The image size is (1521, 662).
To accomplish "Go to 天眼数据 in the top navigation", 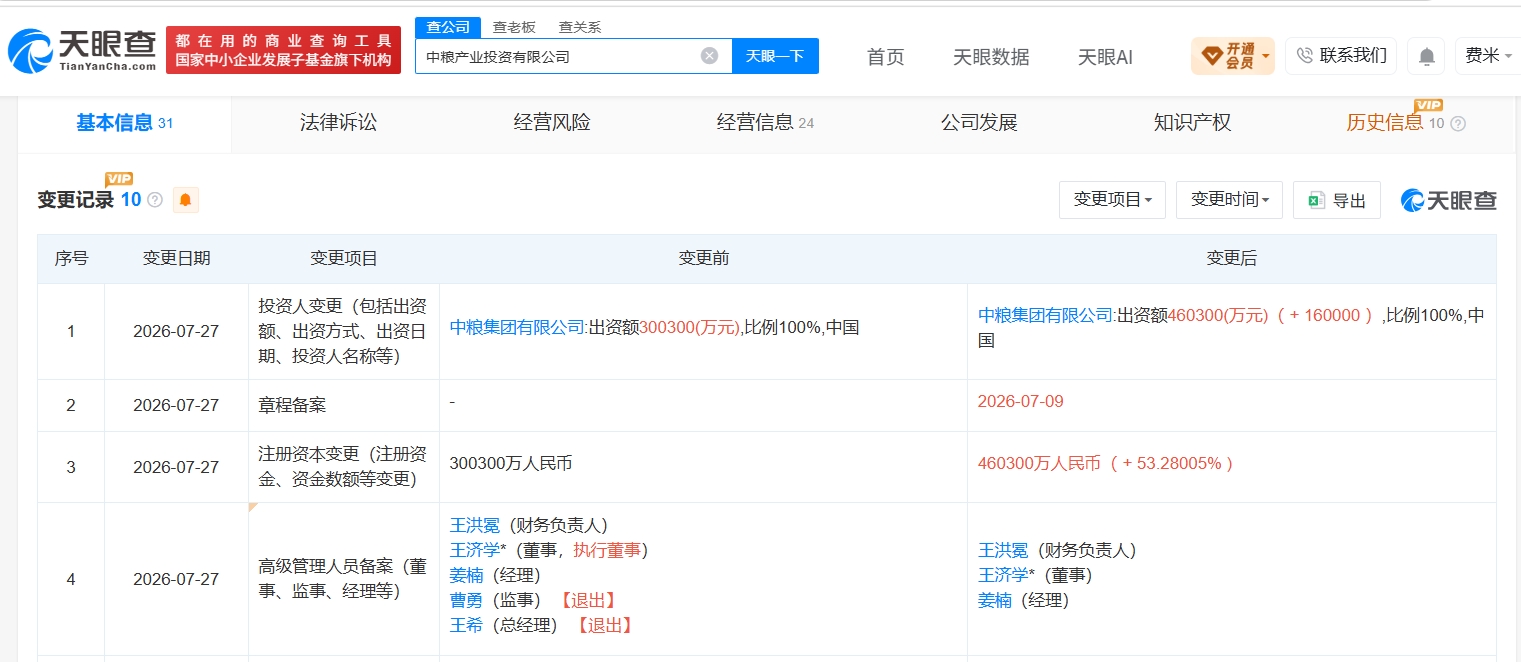I will point(991,57).
